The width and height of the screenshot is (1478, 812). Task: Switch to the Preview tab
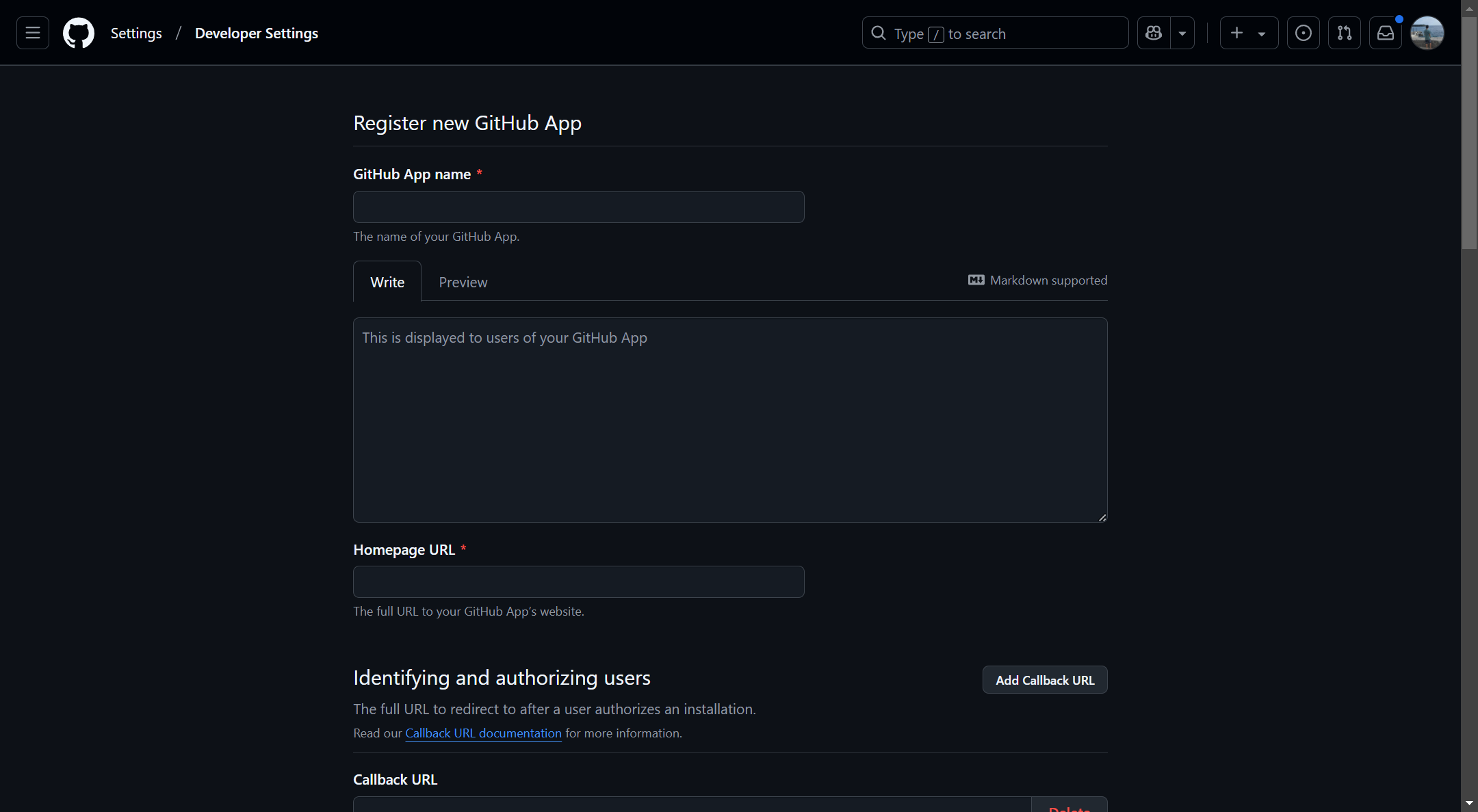pyautogui.click(x=463, y=281)
